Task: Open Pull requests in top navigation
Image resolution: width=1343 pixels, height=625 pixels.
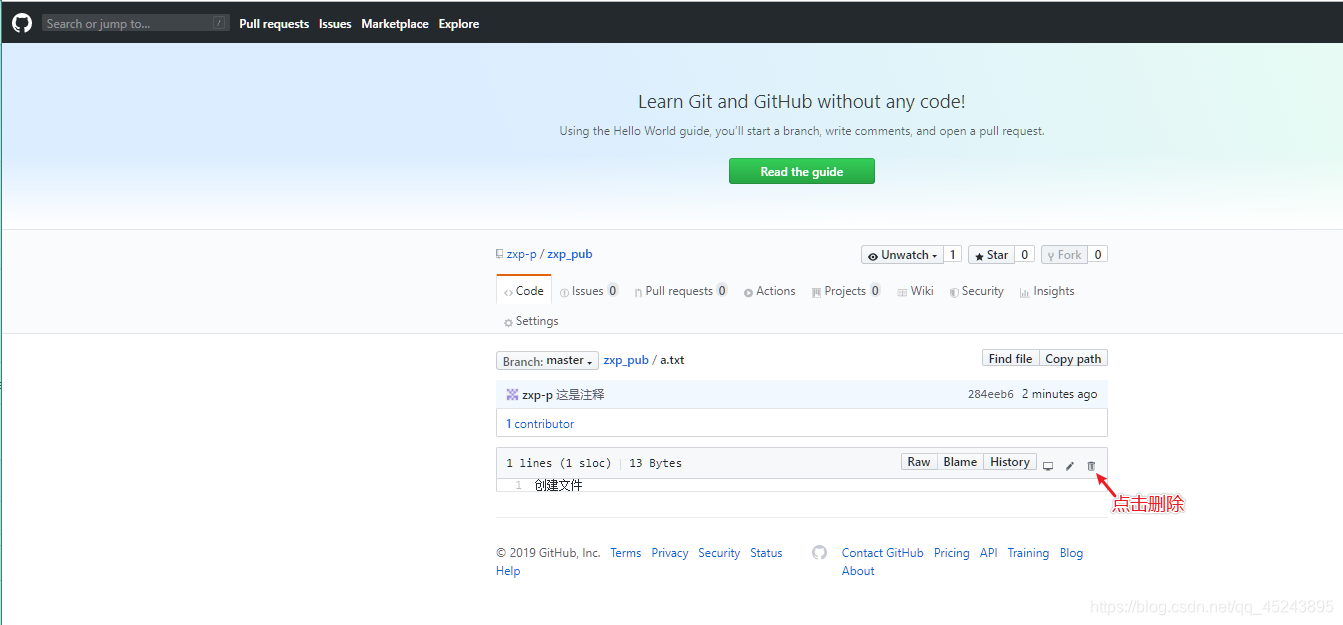Action: [274, 24]
